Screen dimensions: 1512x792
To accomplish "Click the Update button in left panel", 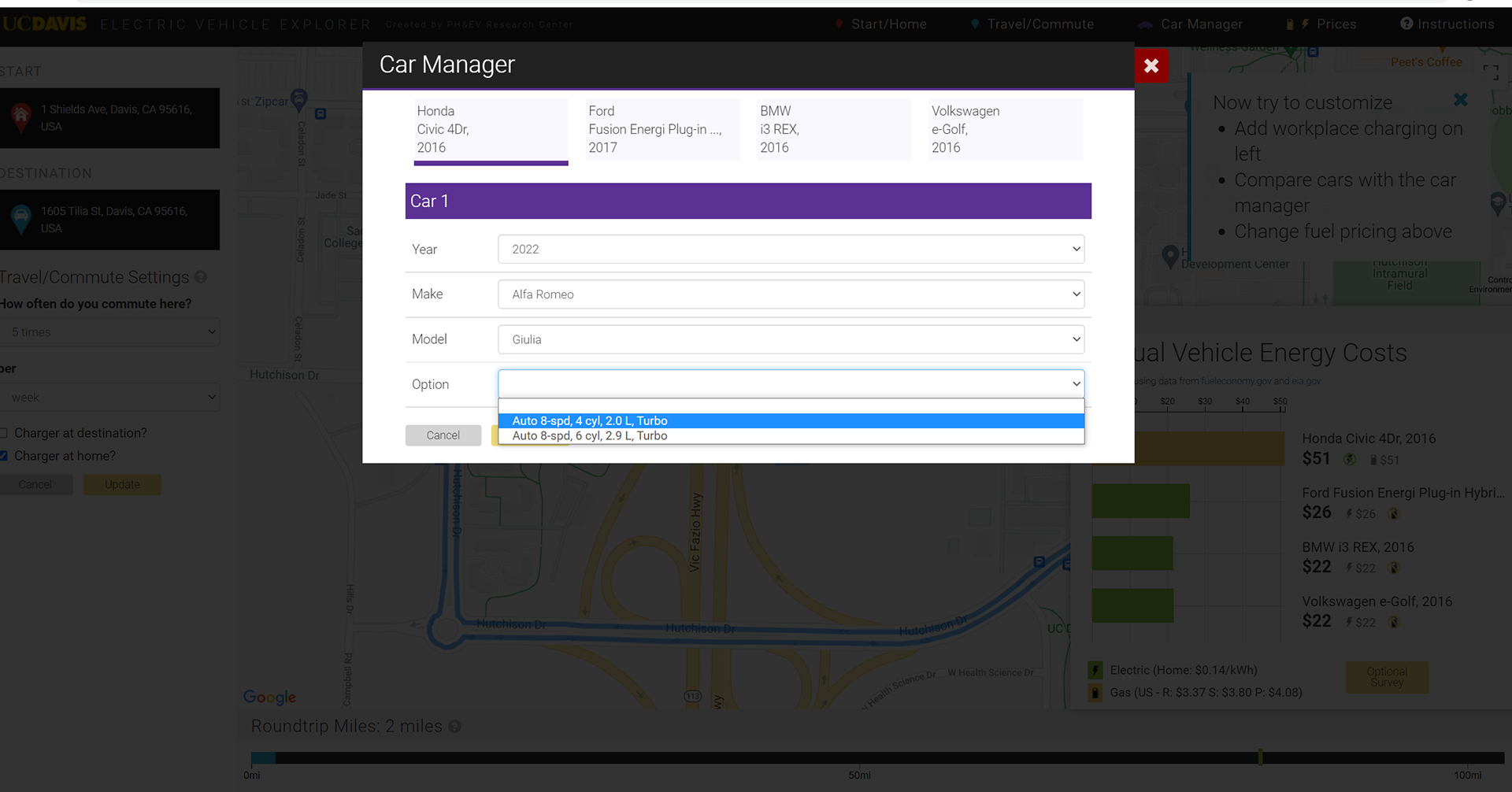I will [x=122, y=485].
